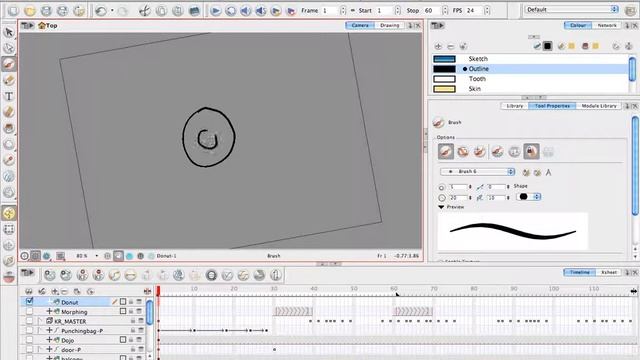Select the Tooth colour row
Viewport: 640px width, 360px height.
point(530,79)
